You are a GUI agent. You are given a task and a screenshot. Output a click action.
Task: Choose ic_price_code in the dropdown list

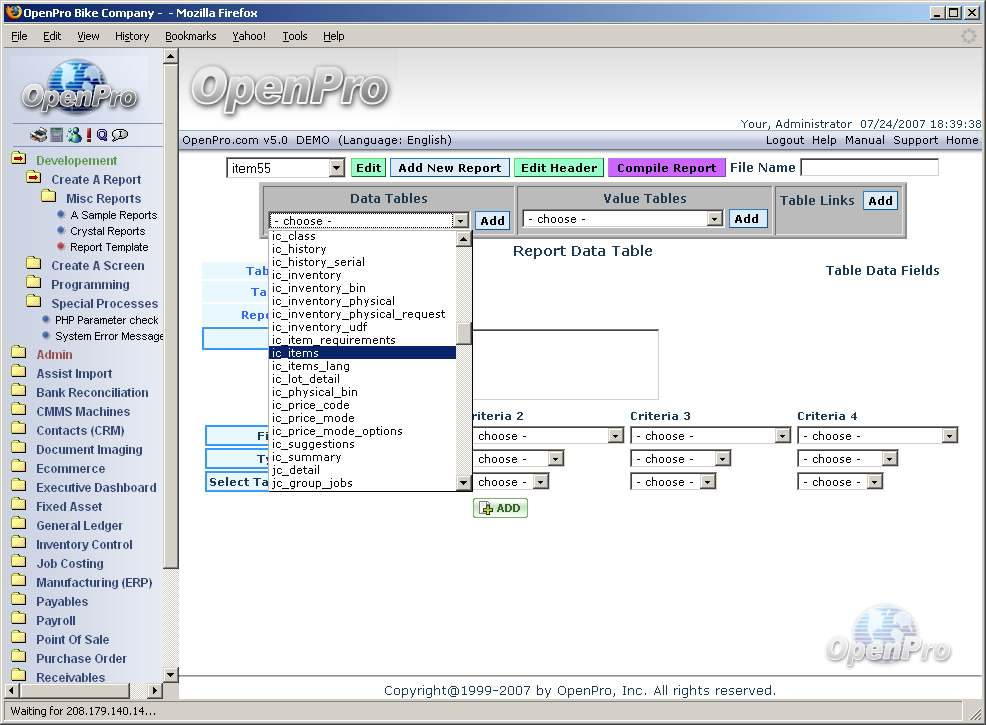311,405
